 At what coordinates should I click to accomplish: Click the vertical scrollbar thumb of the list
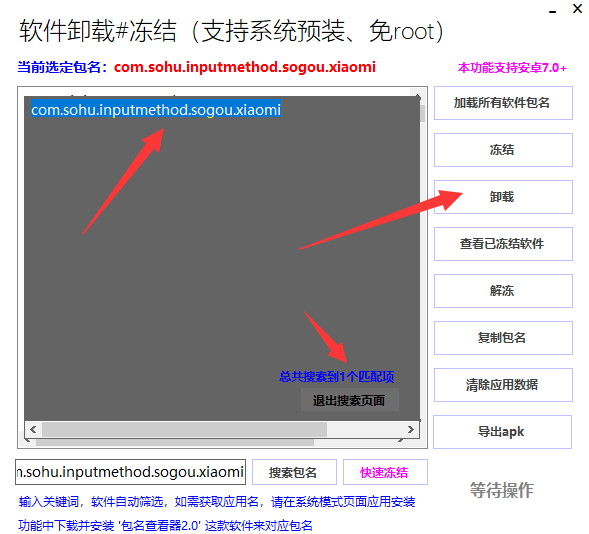423,114
